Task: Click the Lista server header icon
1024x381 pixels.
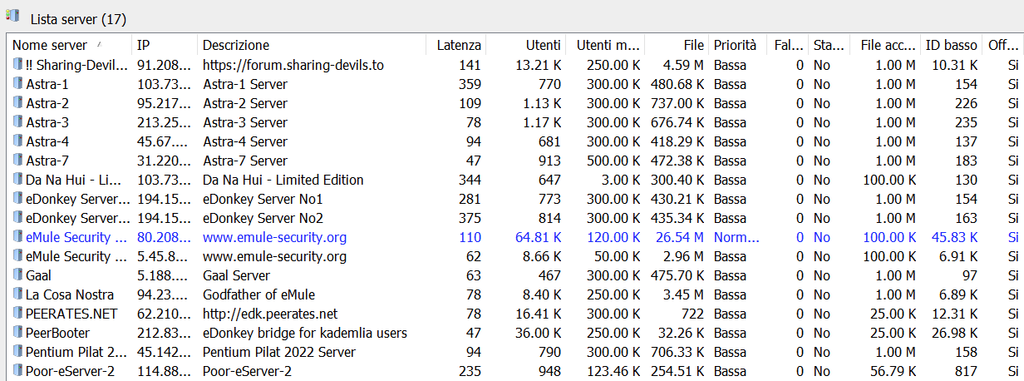Action: (12, 16)
